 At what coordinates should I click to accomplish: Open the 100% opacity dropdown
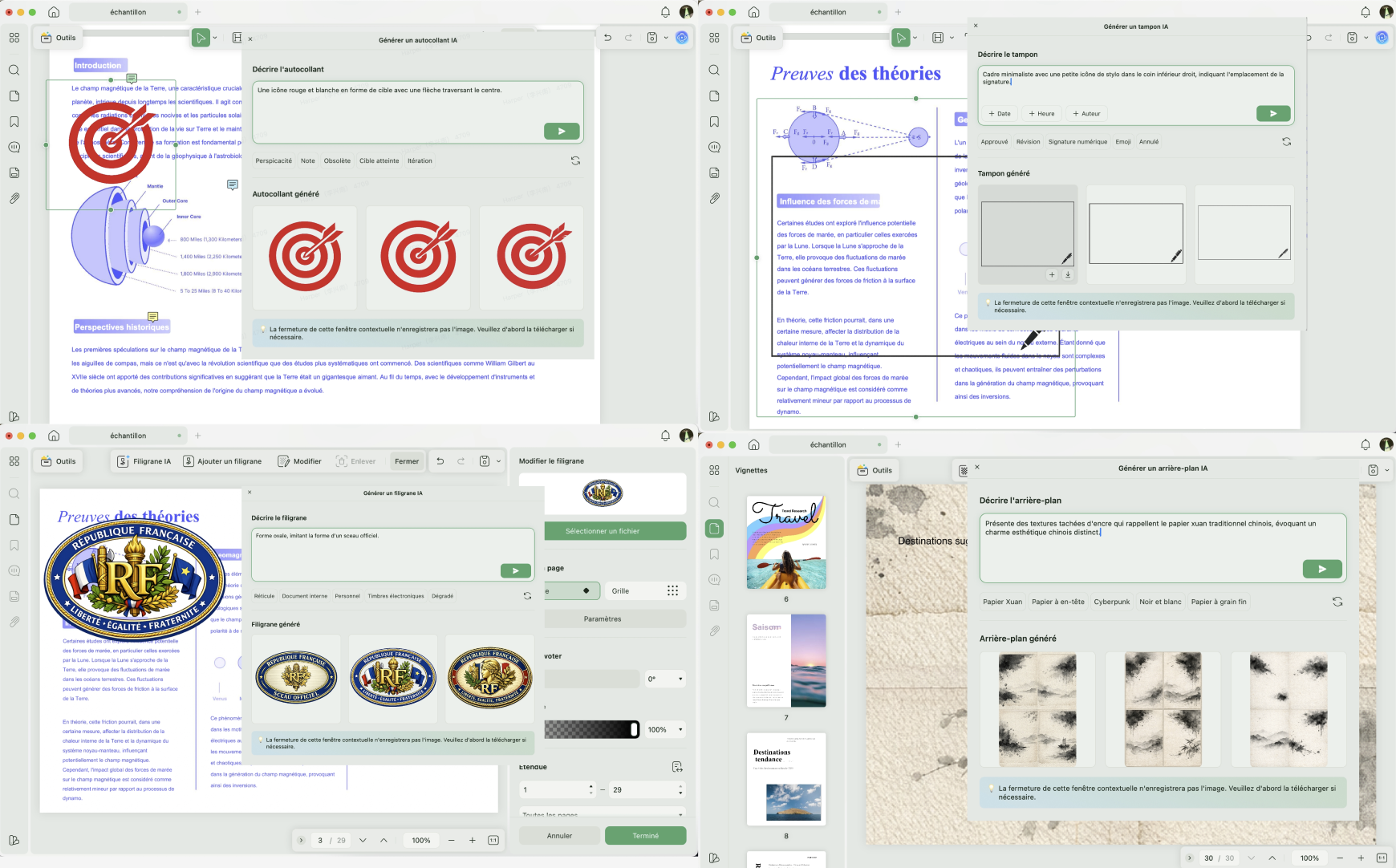664,729
